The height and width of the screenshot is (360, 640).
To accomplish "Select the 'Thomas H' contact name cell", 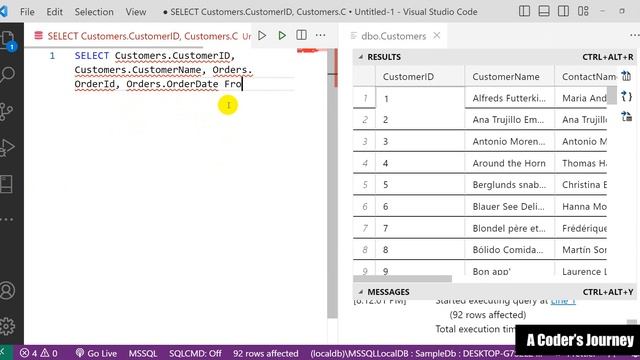I will click(581, 163).
